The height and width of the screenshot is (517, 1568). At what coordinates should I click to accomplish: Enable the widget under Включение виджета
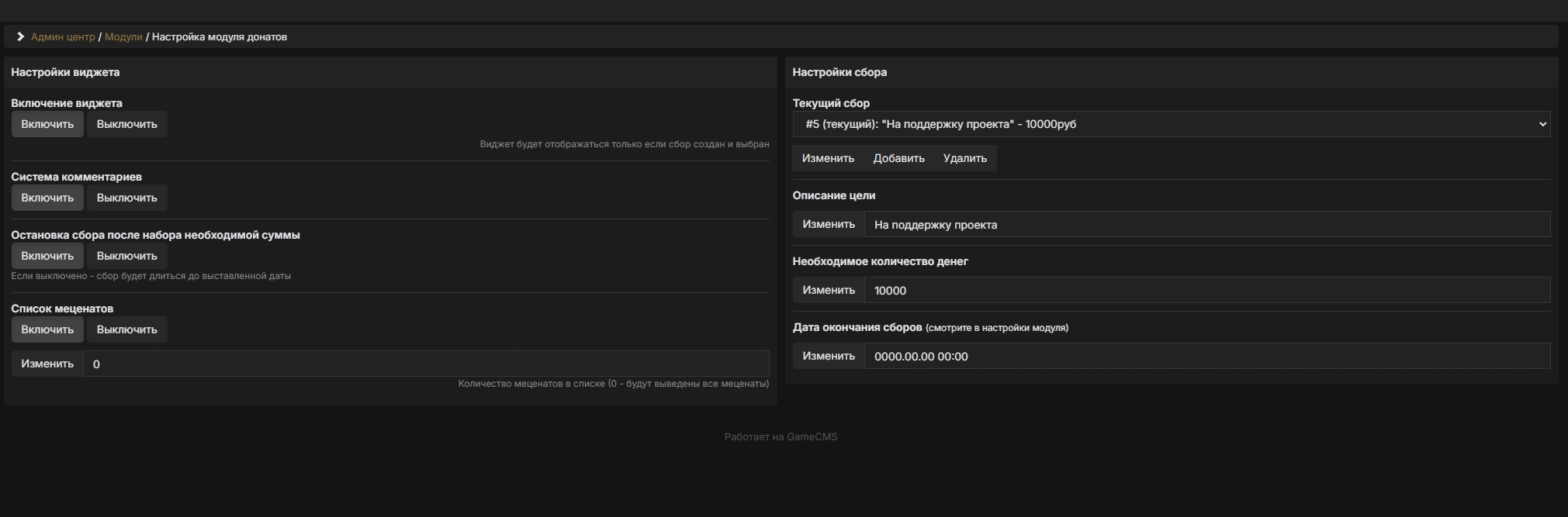(47, 124)
